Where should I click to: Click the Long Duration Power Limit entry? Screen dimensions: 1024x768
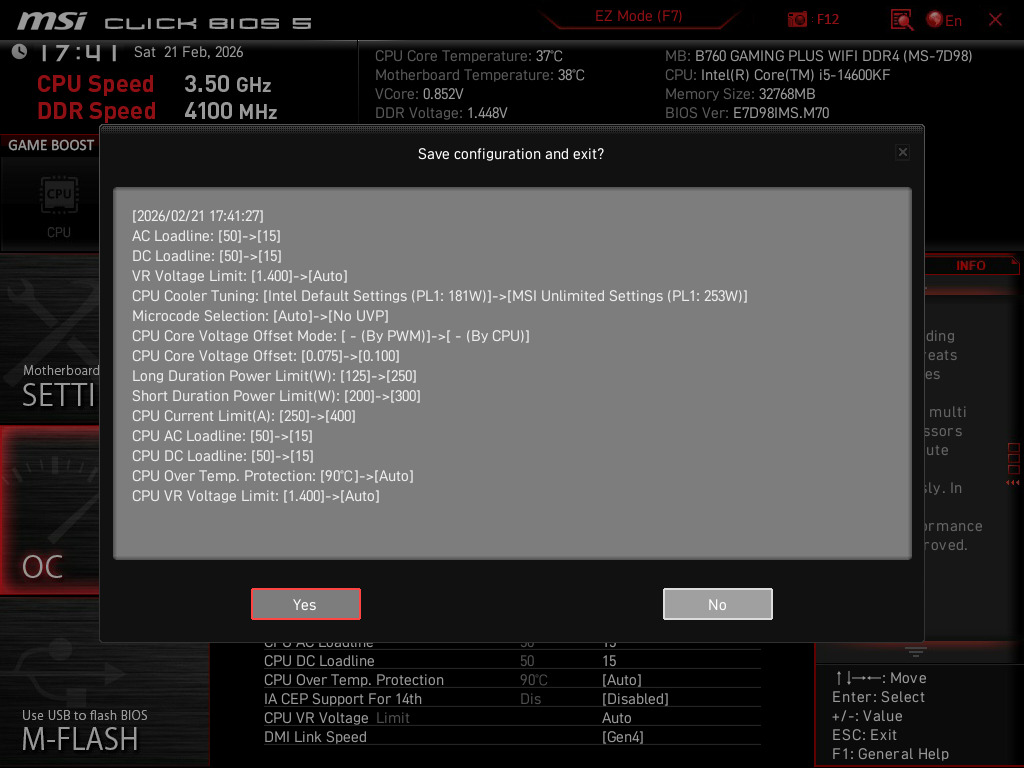coord(274,376)
